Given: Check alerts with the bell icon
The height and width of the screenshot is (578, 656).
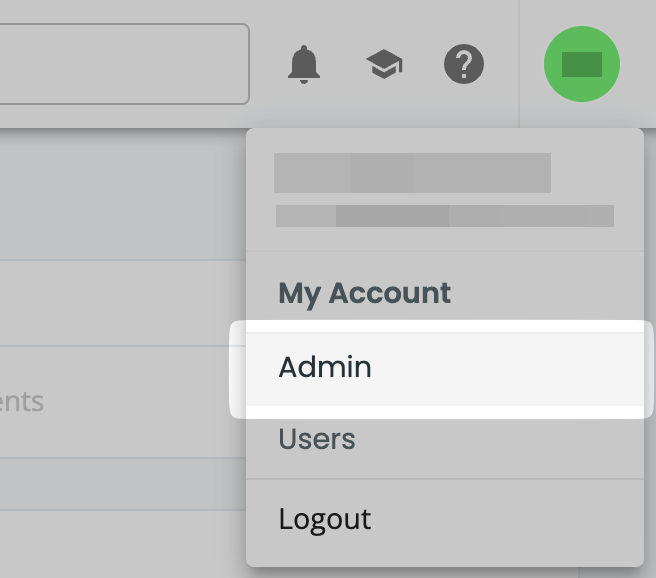Looking at the screenshot, I should click(x=304, y=65).
